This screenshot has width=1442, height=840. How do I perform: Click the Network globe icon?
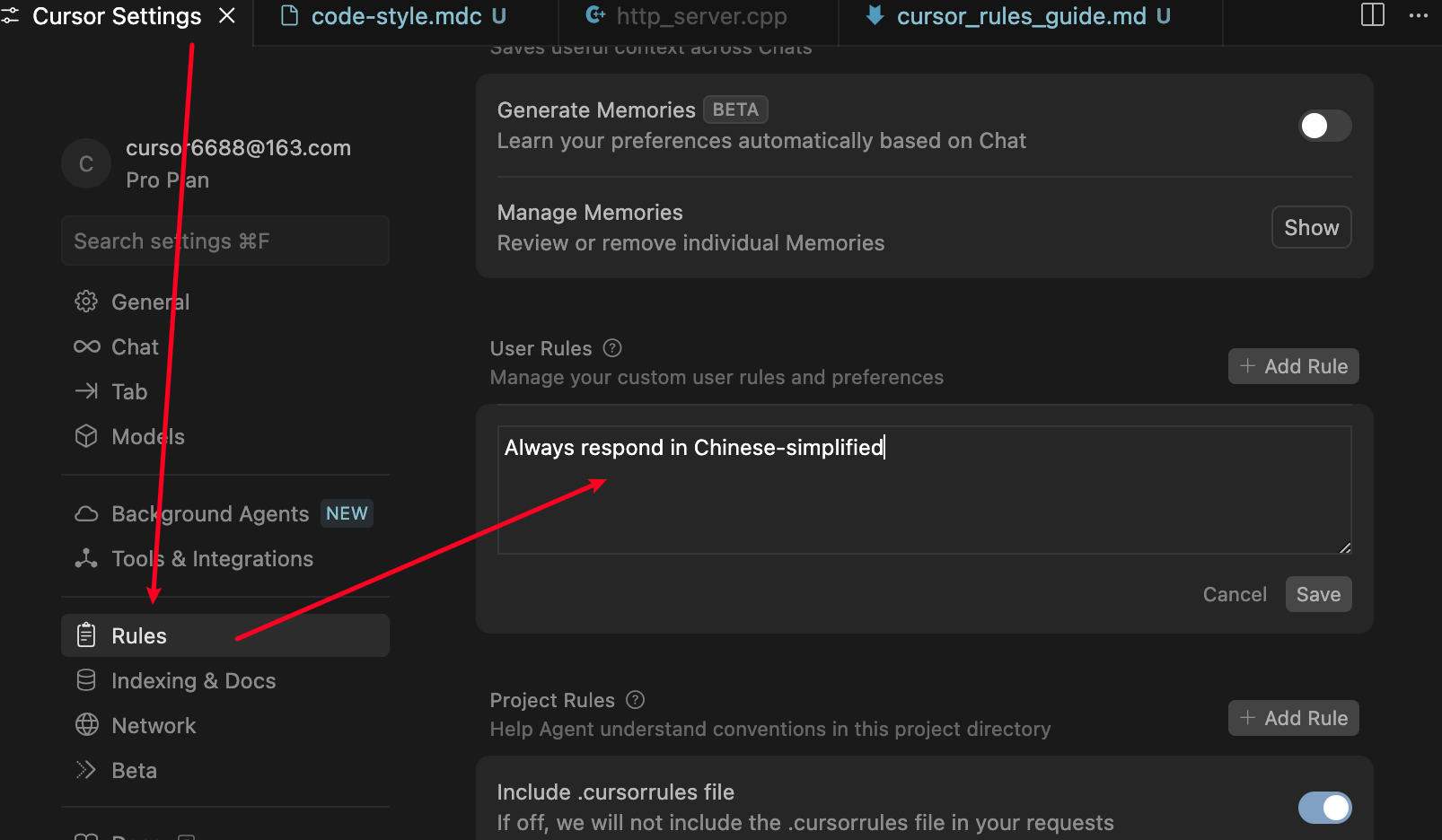pos(86,725)
